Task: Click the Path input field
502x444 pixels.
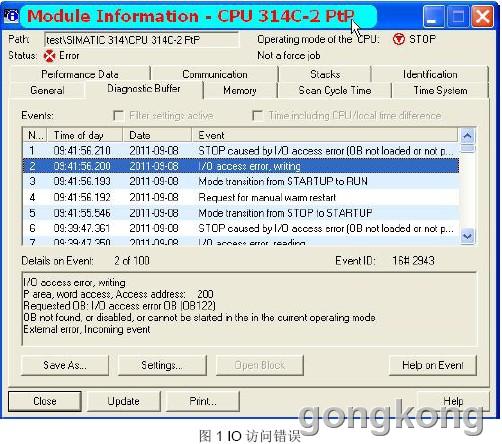Action: point(141,40)
